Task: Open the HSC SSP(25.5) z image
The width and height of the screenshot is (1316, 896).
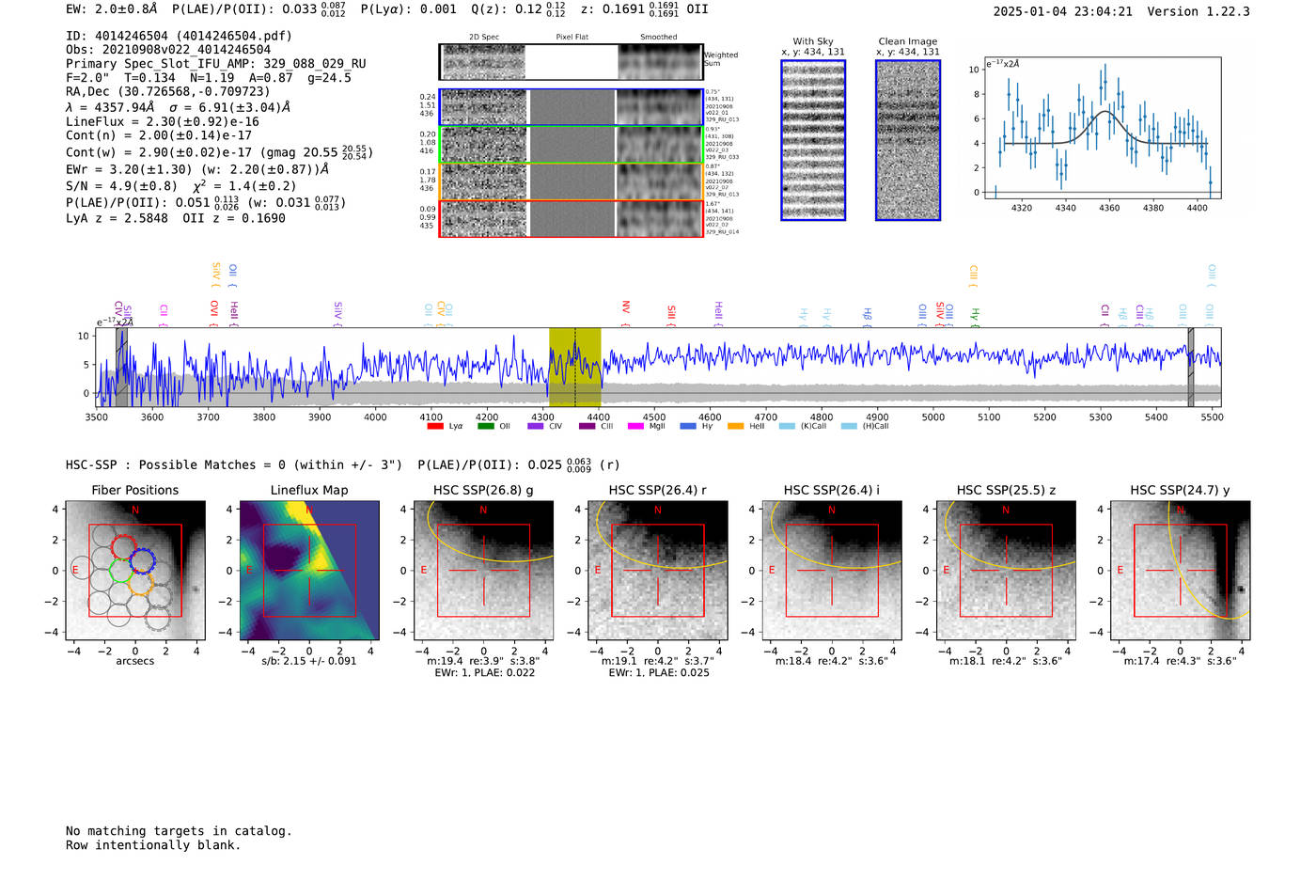Action: point(1006,571)
